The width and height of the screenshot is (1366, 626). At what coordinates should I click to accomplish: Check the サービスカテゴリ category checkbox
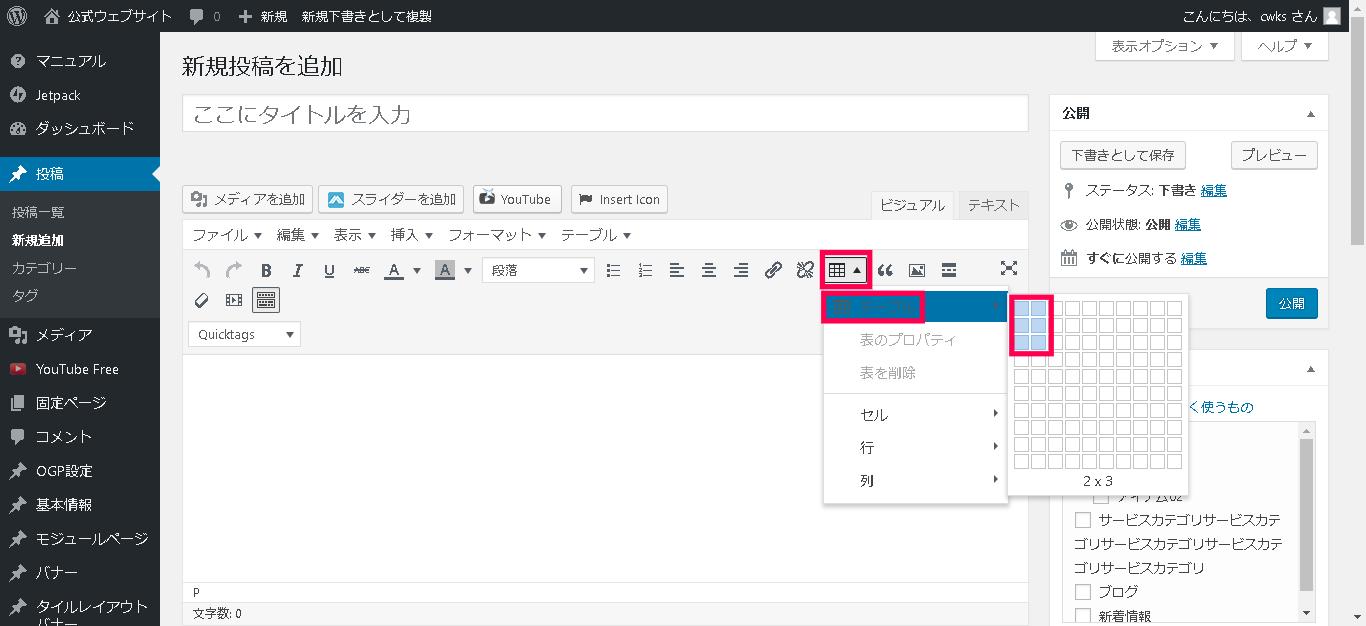point(1083,520)
